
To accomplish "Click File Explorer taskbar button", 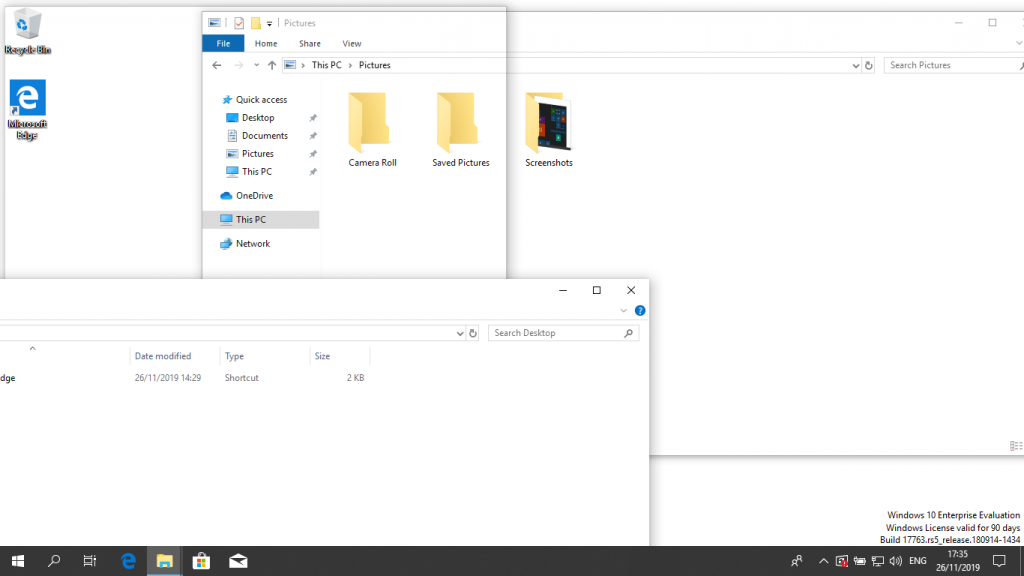I will [x=165, y=561].
